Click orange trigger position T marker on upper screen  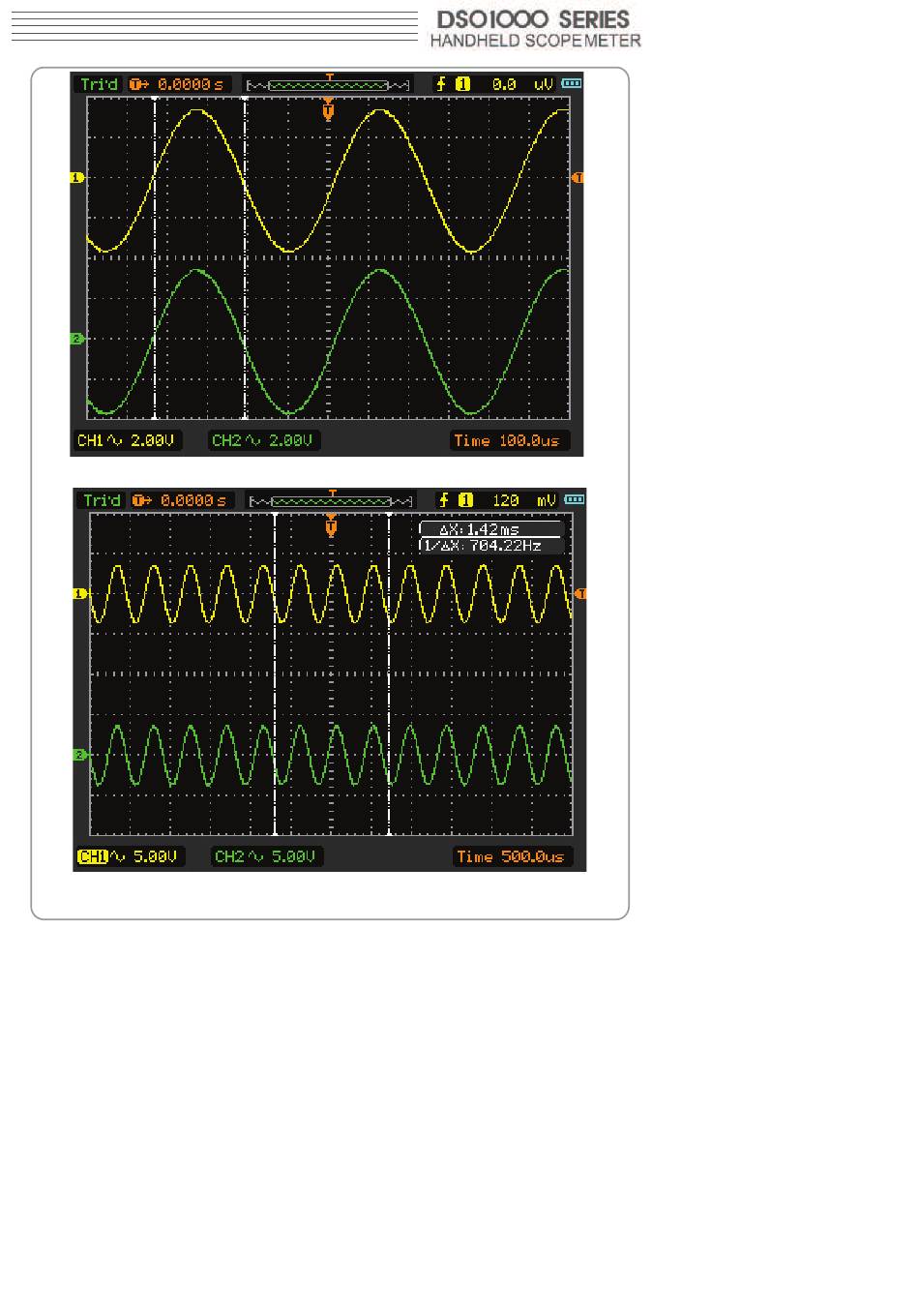point(329,109)
